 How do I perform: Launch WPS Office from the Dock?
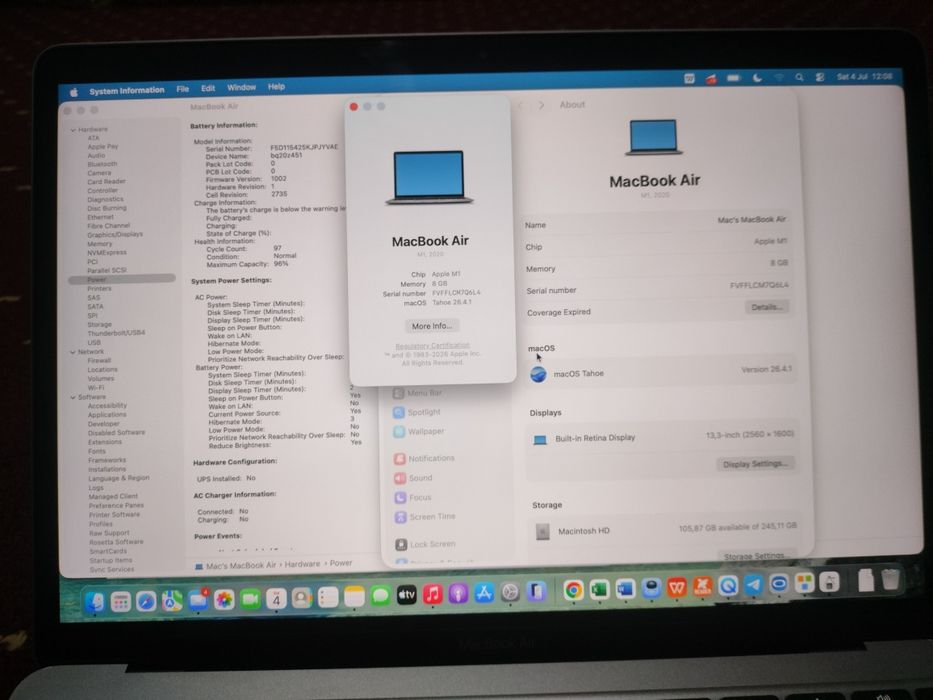(x=677, y=588)
